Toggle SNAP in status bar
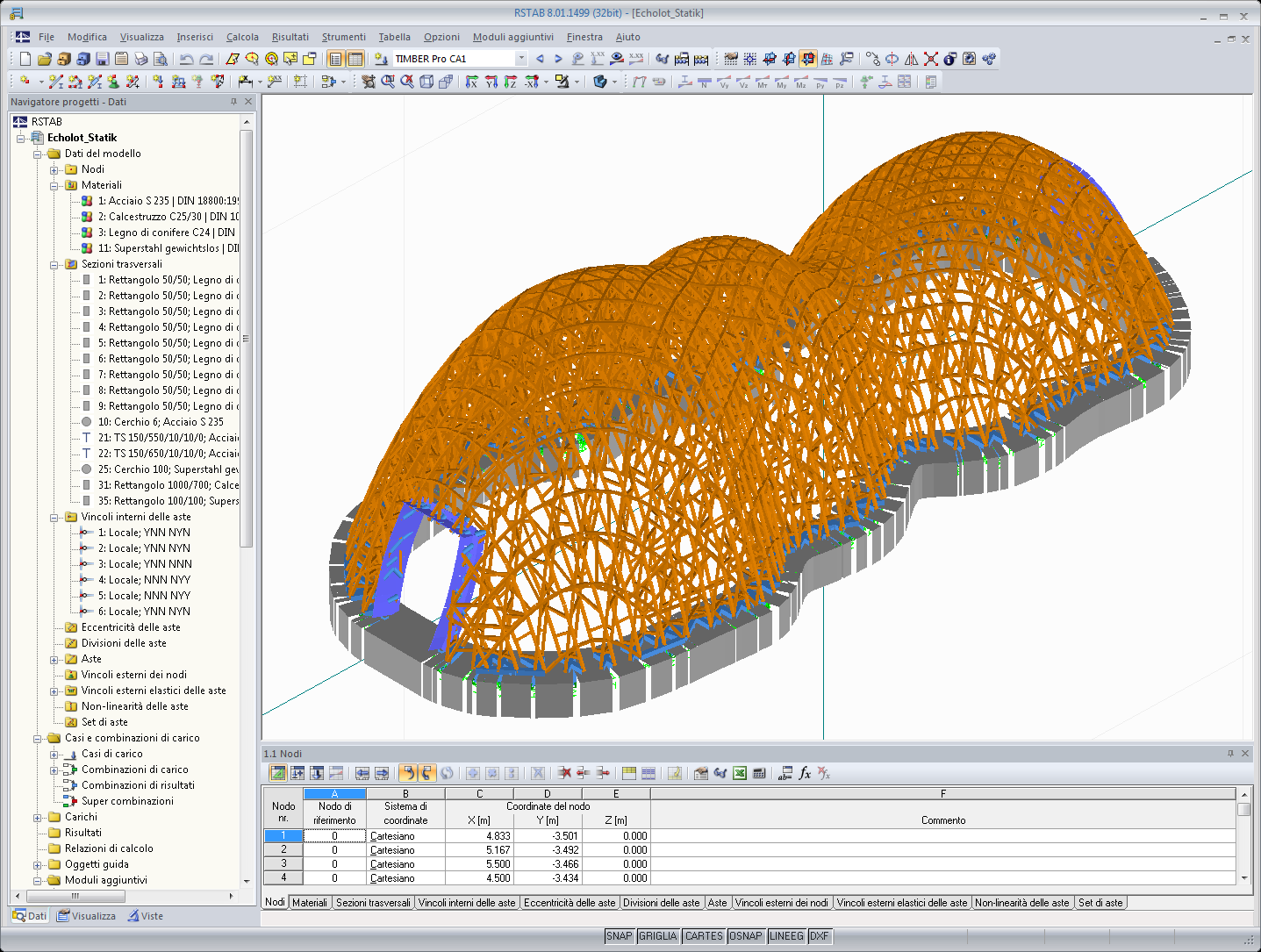Viewport: 1261px width, 952px height. click(619, 936)
